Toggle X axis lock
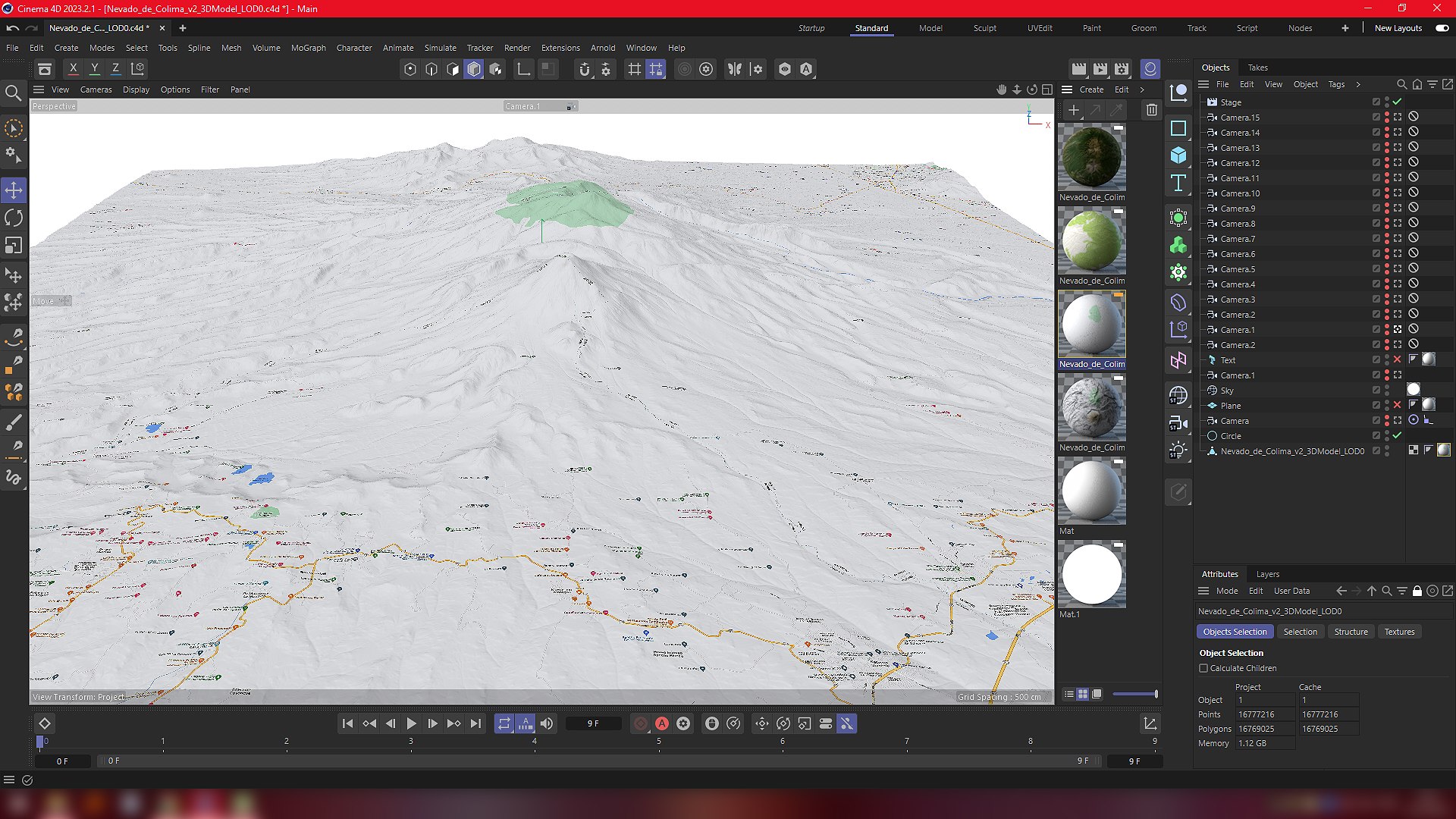Image resolution: width=1456 pixels, height=819 pixels. tap(74, 68)
